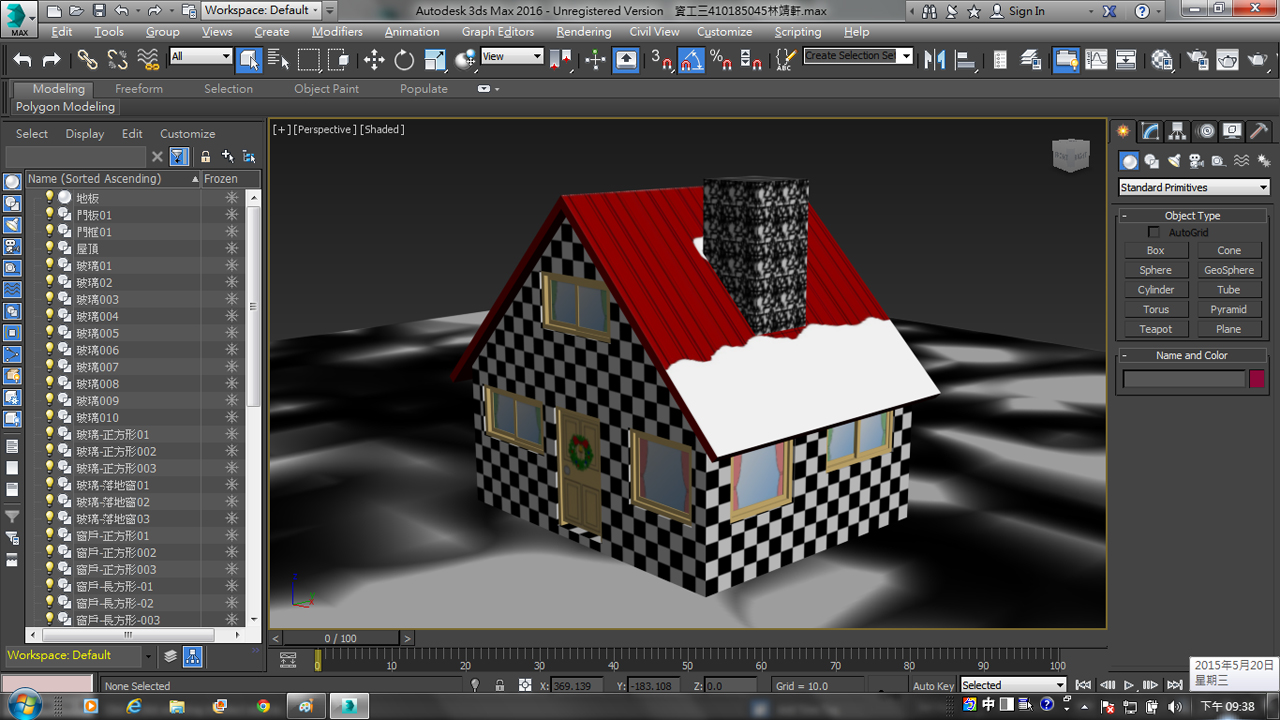Open the Rendering menu

pyautogui.click(x=584, y=32)
